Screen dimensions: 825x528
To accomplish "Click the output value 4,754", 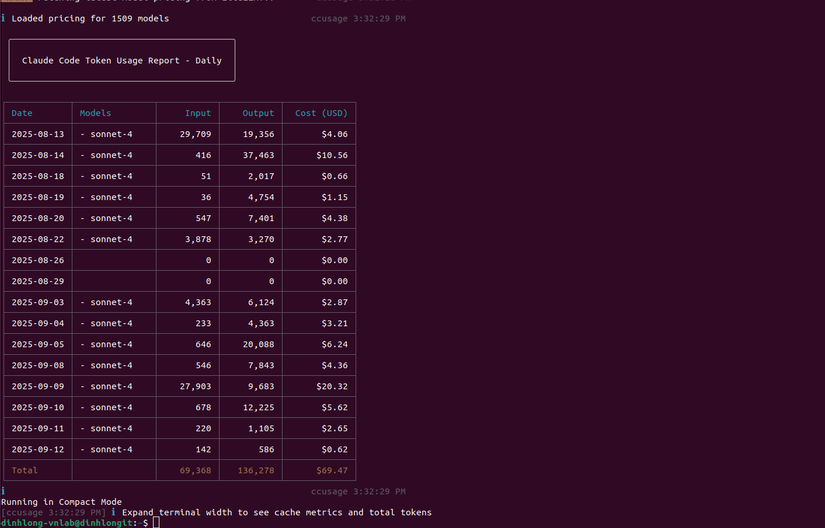I will point(261,197).
